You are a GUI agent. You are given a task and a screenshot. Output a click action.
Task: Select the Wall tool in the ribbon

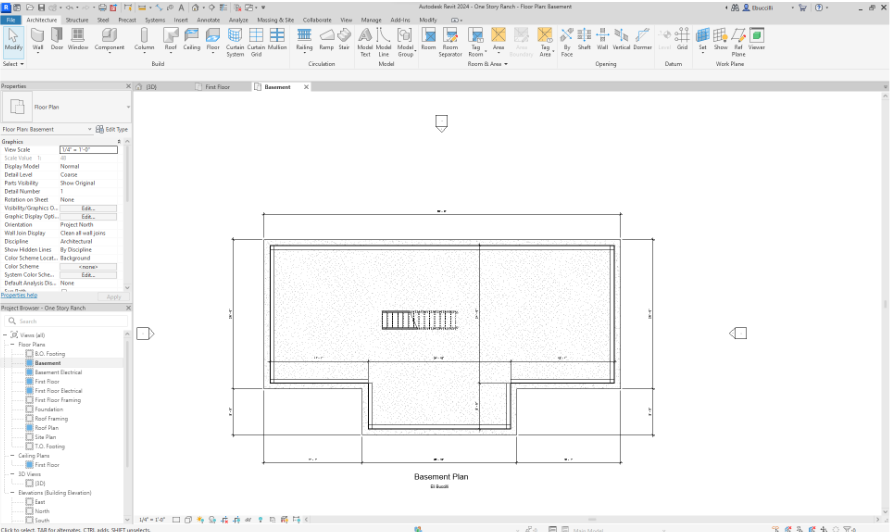(x=38, y=39)
